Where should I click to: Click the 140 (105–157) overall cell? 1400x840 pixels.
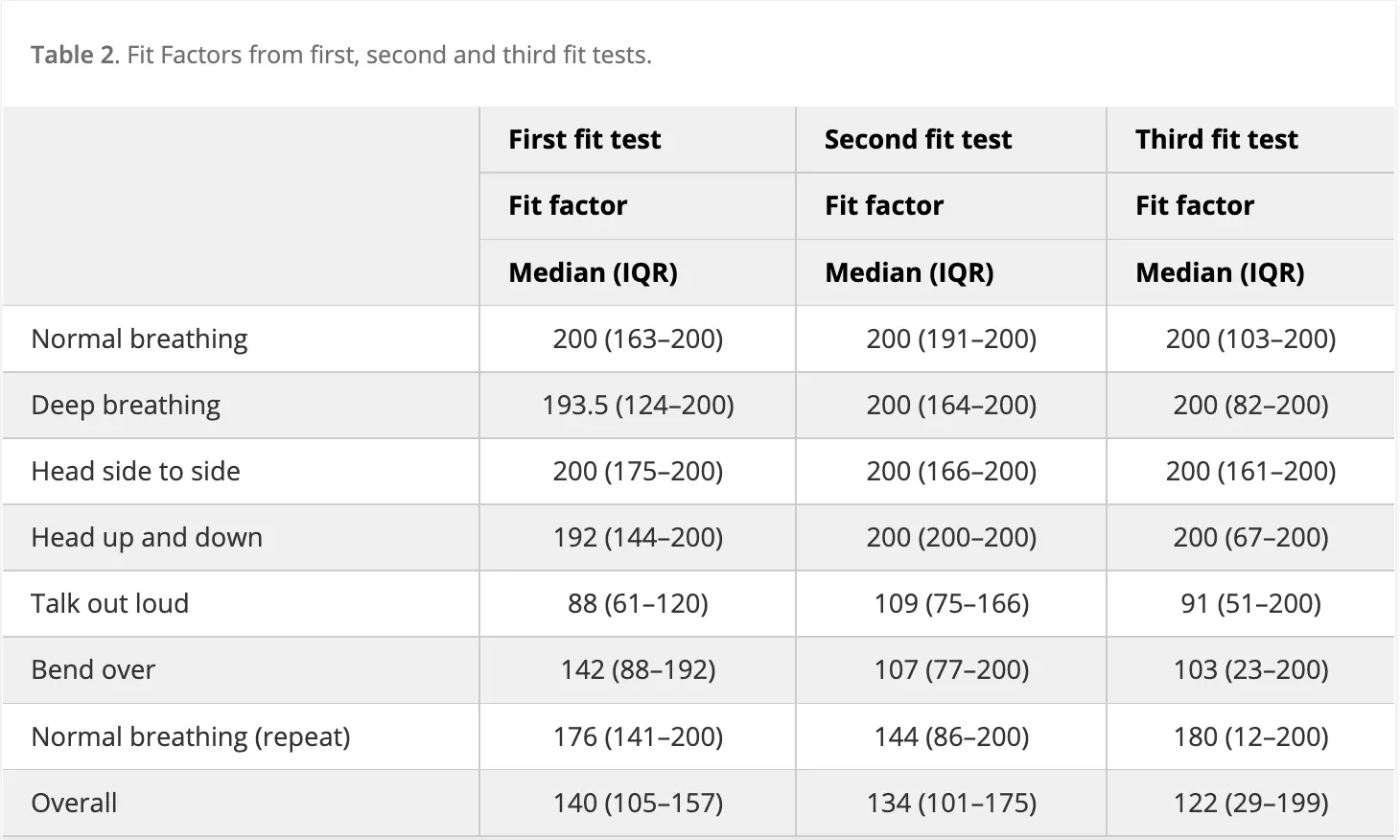(x=638, y=803)
